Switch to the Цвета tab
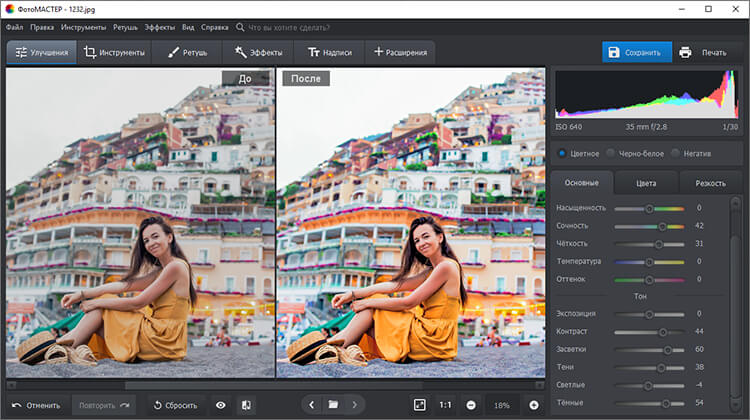Image resolution: width=750 pixels, height=420 pixels. click(646, 183)
